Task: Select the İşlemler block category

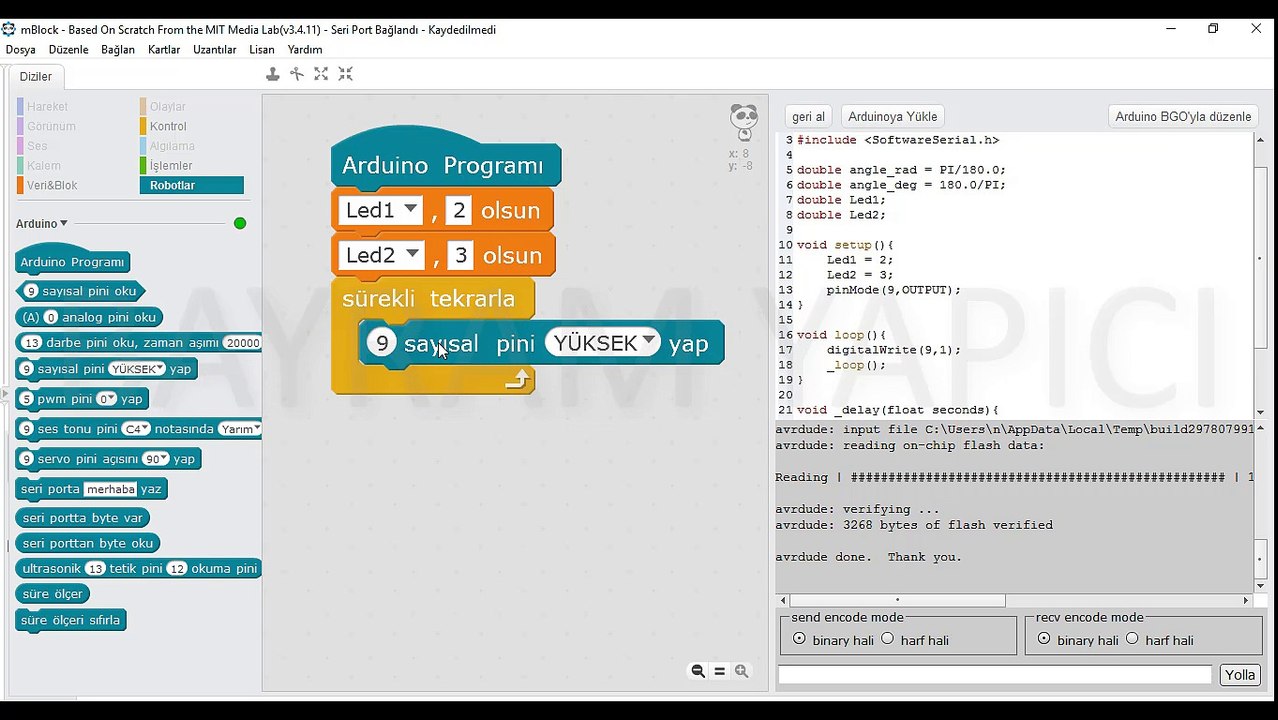Action: [171, 165]
